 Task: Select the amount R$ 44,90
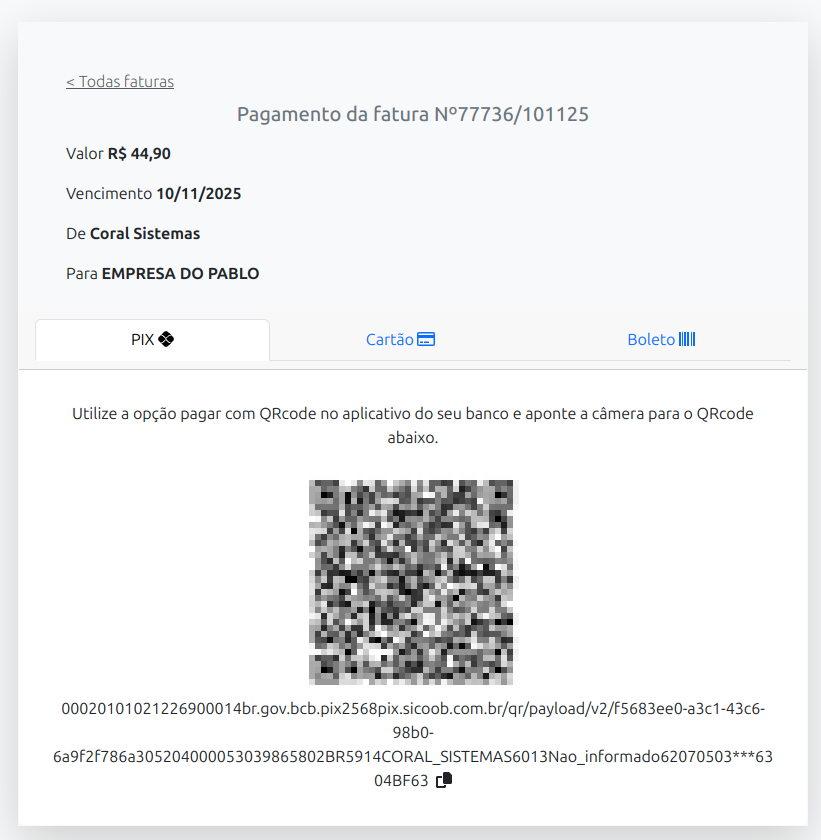(x=139, y=154)
